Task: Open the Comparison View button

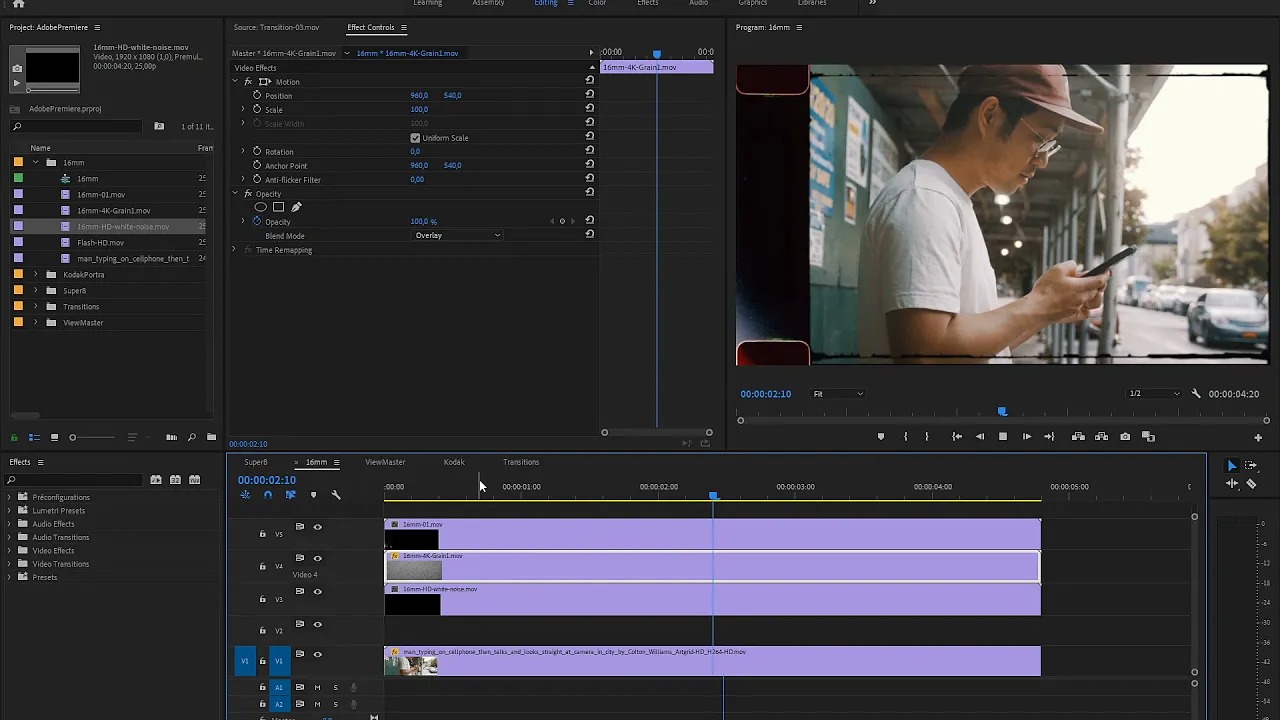Action: click(1148, 437)
